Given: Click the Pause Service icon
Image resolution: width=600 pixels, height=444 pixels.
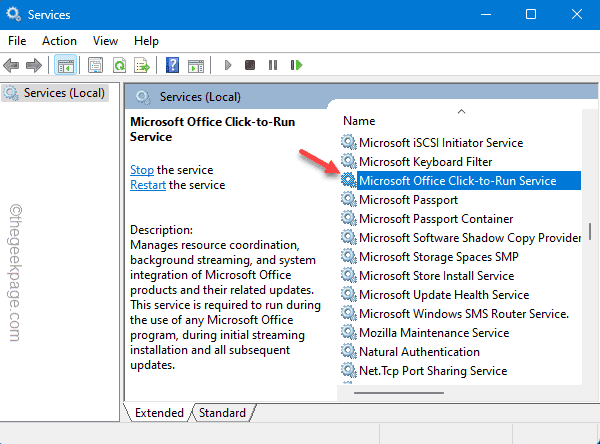Looking at the screenshot, I should tap(273, 65).
